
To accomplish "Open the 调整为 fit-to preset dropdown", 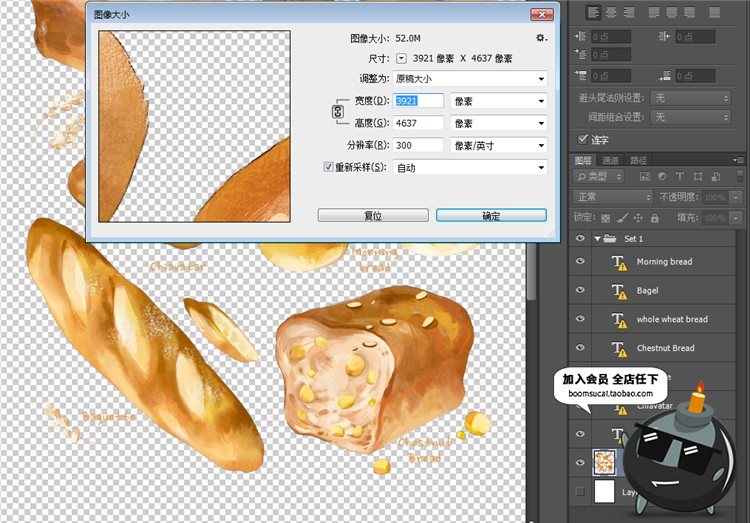I will tap(470, 78).
